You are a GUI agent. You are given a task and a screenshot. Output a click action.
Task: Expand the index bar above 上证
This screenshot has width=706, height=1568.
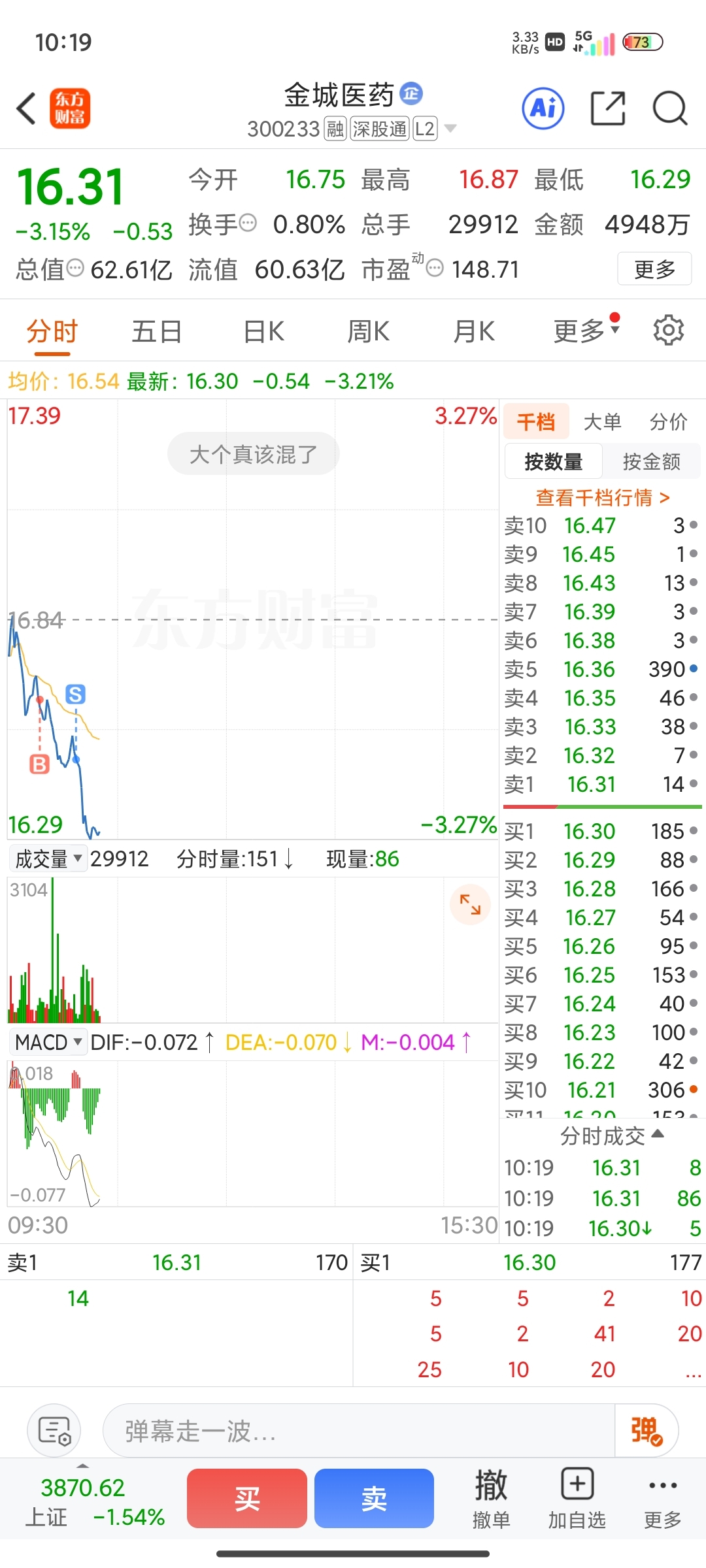83,1465
